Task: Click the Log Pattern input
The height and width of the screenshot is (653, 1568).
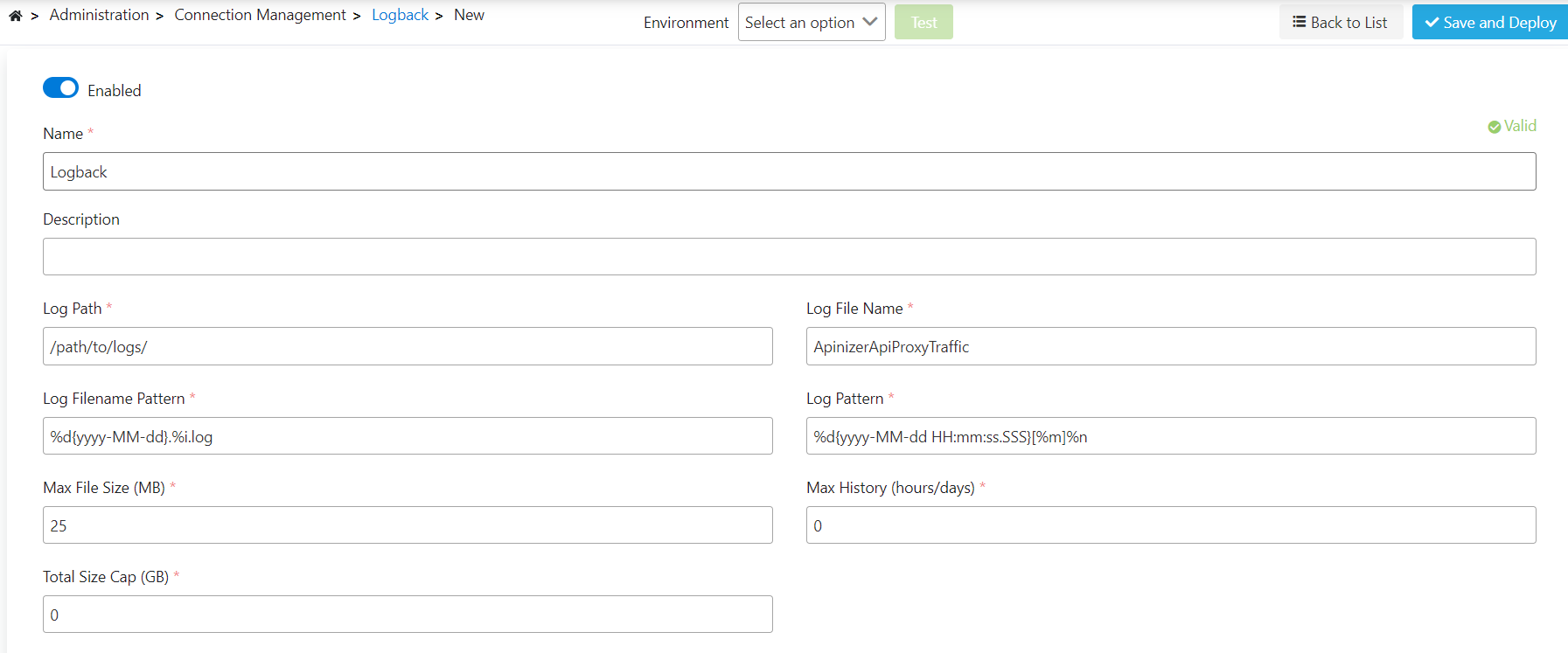Action: click(1170, 436)
